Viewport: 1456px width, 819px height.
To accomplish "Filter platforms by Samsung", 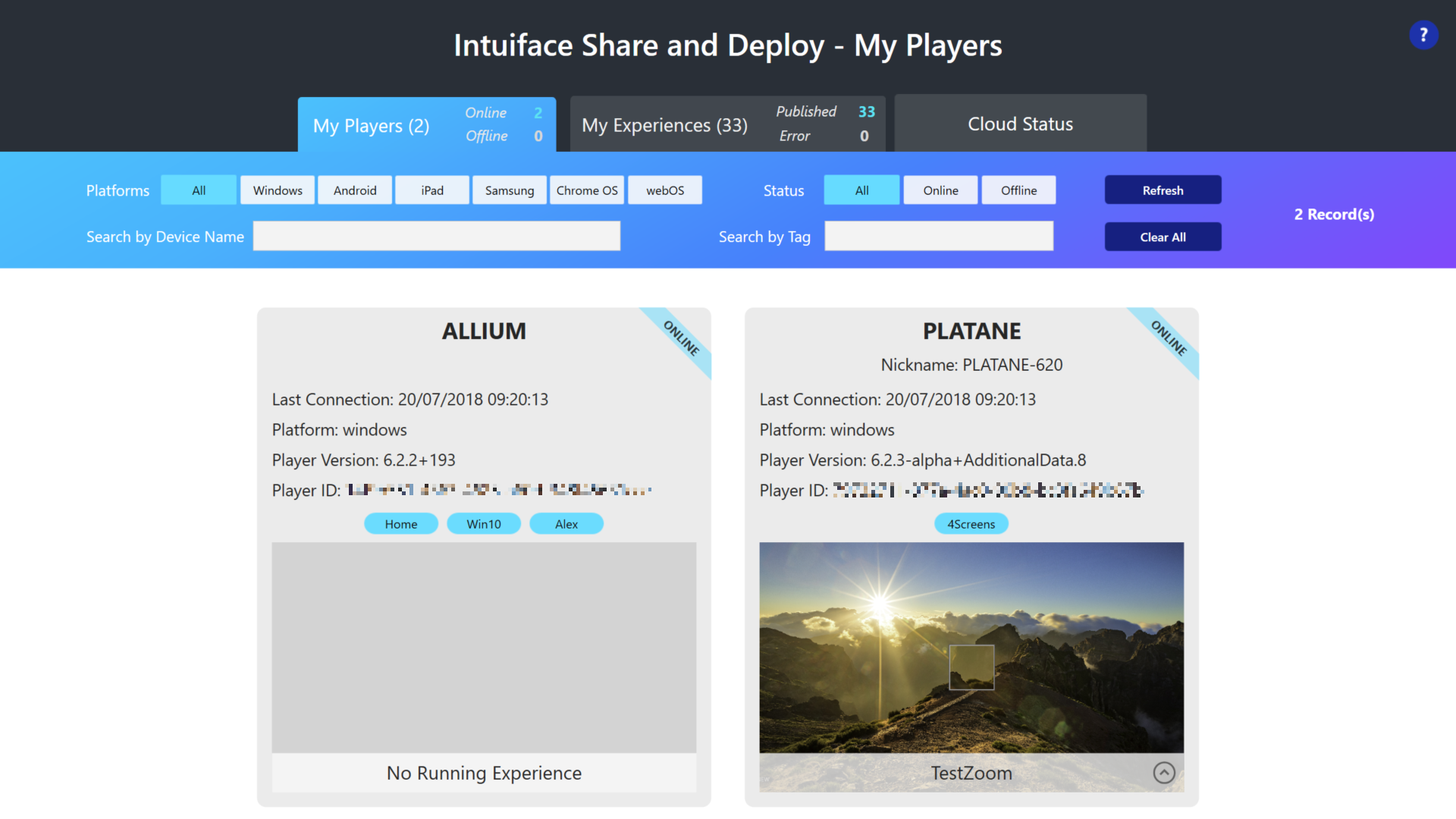I will (x=510, y=190).
